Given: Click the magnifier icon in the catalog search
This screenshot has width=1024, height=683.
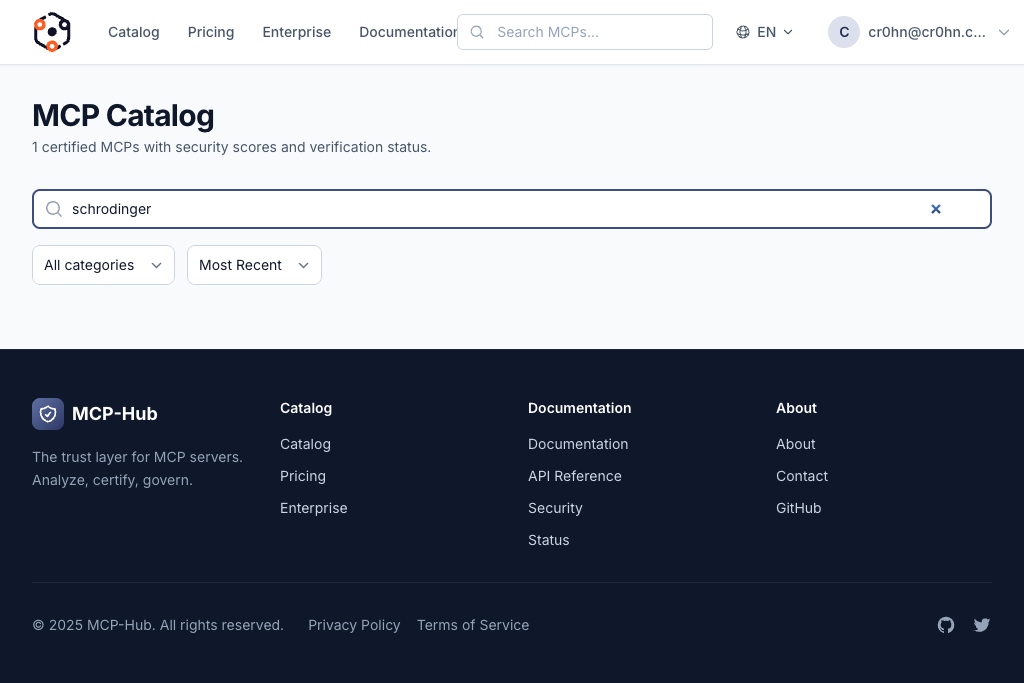Looking at the screenshot, I should pyautogui.click(x=54, y=209).
